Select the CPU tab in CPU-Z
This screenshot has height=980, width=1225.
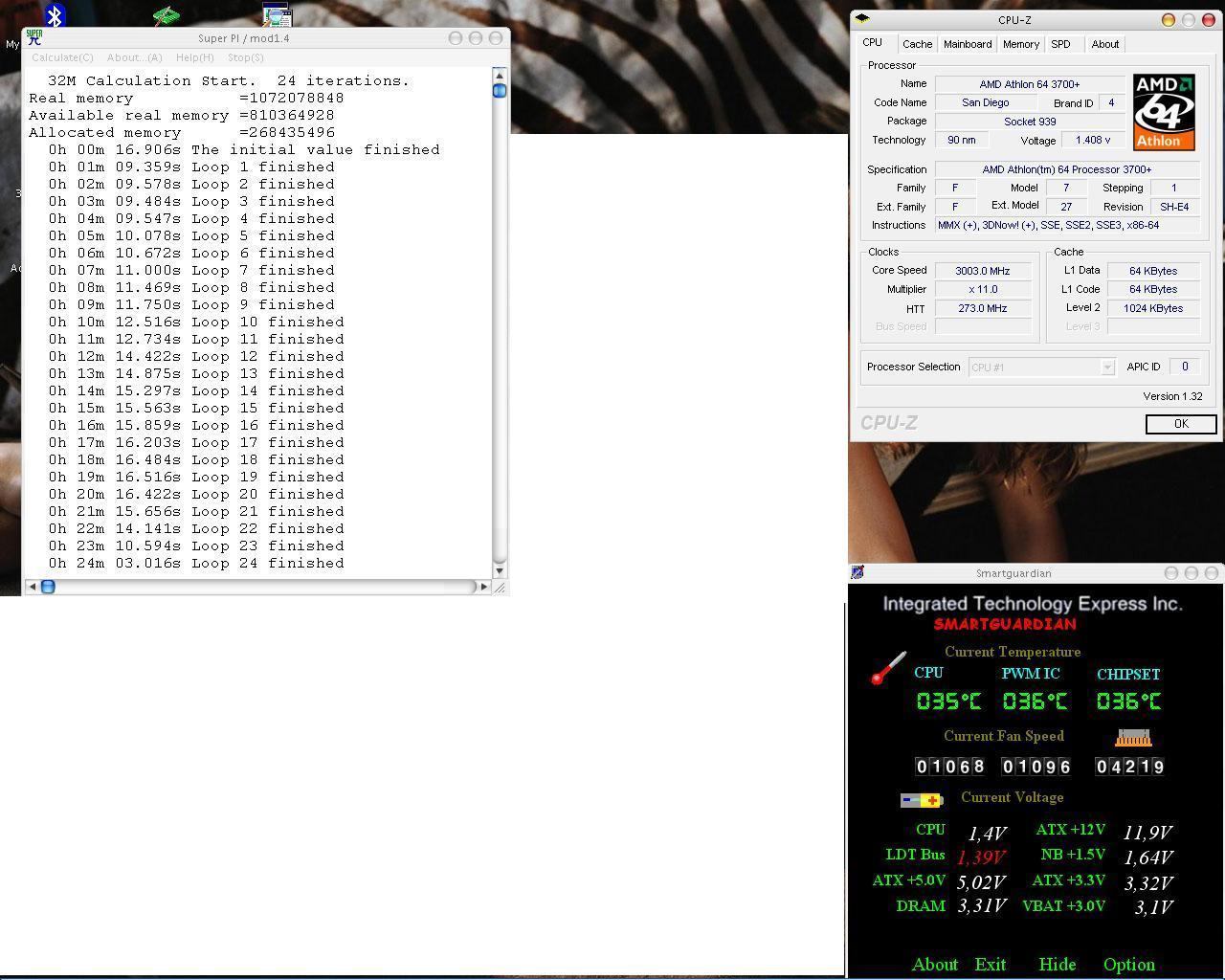(x=873, y=43)
